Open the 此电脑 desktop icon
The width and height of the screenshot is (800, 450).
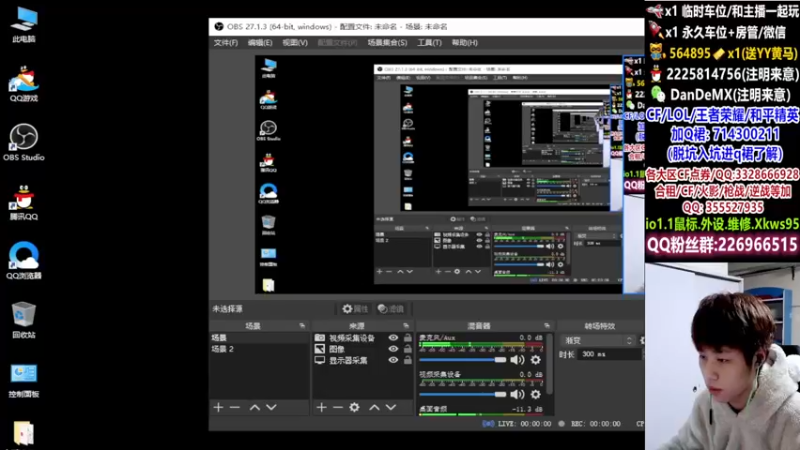24,24
